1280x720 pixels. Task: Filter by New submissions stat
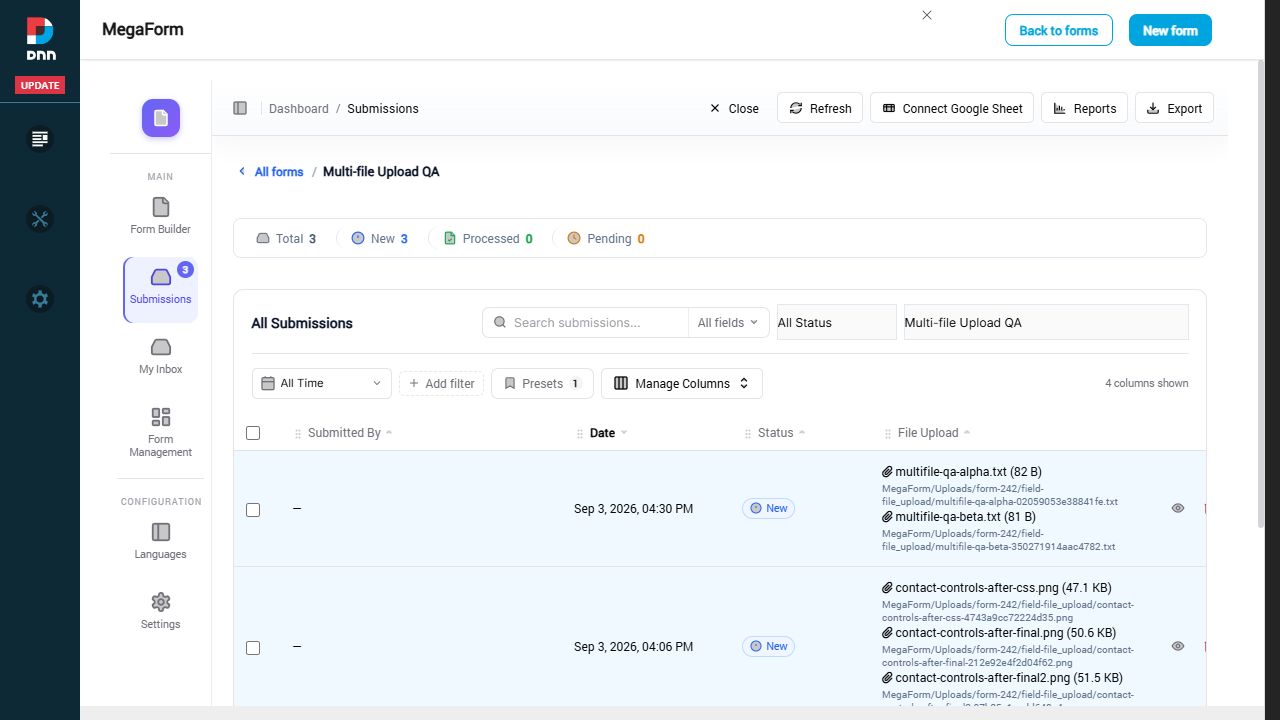(380, 238)
